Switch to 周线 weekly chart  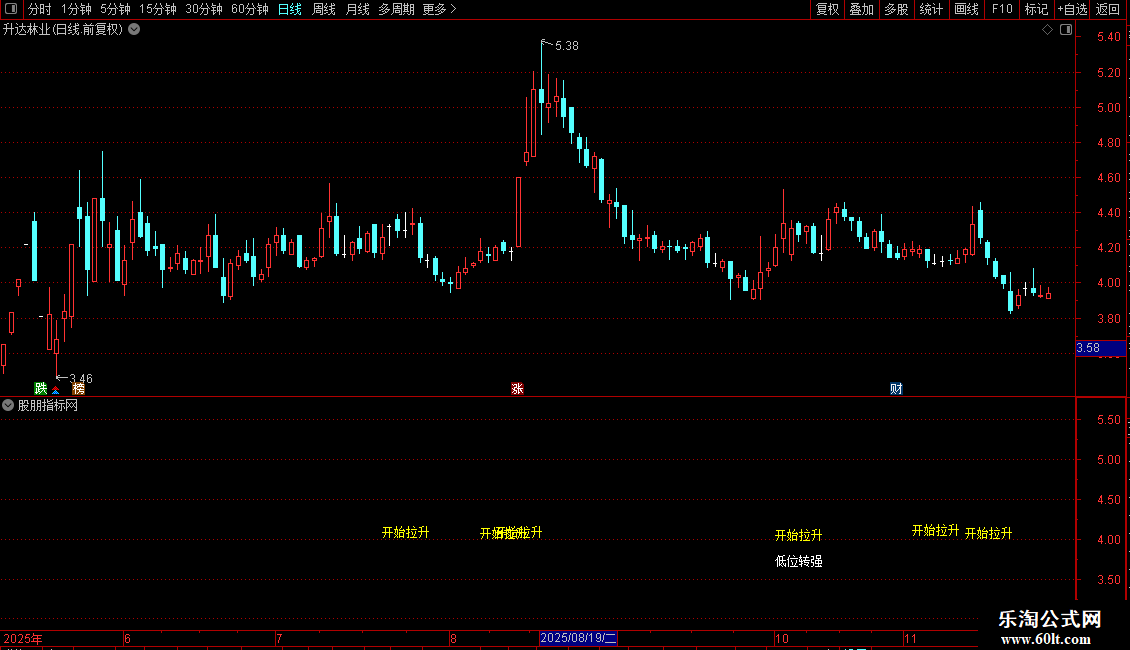[x=324, y=9]
